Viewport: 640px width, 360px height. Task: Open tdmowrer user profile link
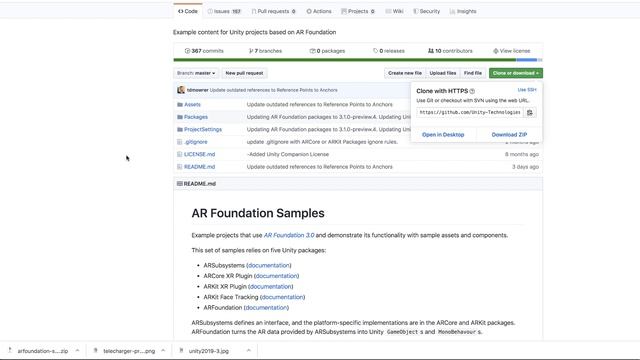(x=198, y=90)
